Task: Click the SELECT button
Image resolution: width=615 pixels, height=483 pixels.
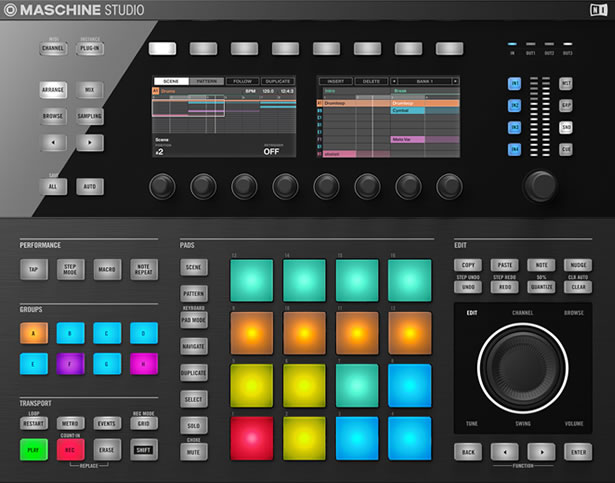Action: pyautogui.click(x=194, y=399)
